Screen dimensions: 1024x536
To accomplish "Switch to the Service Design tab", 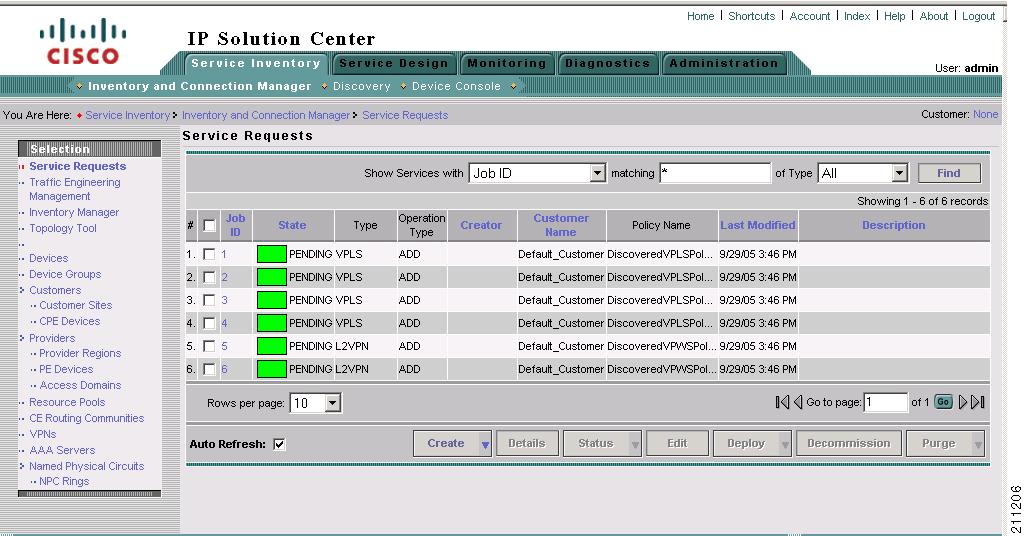I will (x=393, y=63).
